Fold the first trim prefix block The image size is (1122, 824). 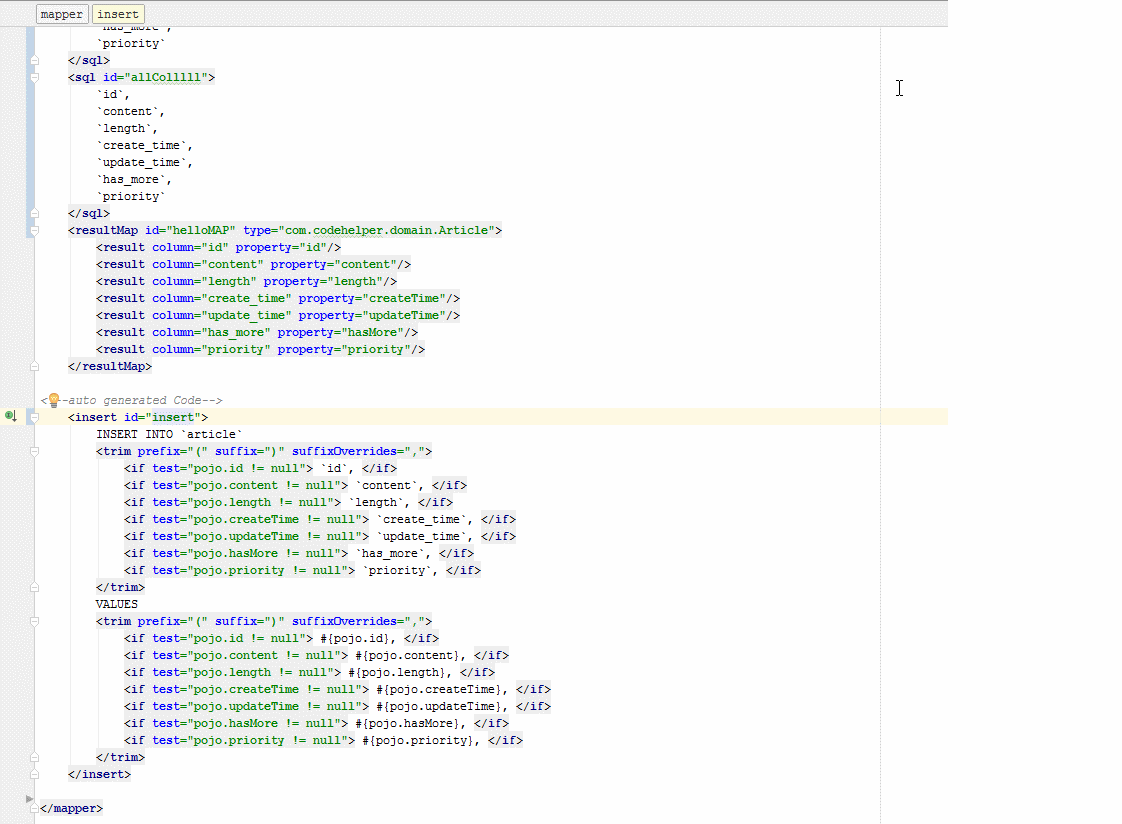tap(35, 451)
